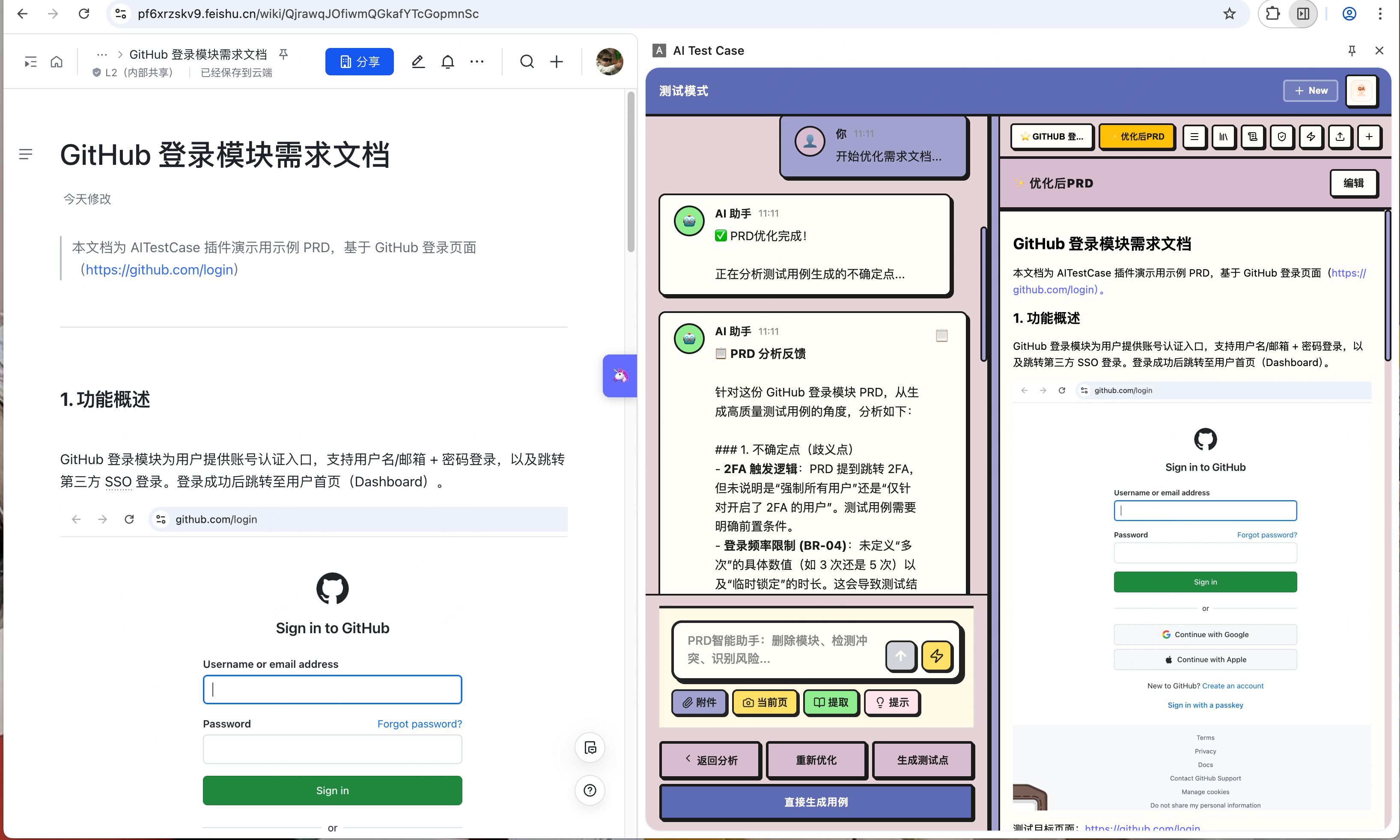Click the Feishu comment floating icon
Screen dimensions: 1400x840
590,748
